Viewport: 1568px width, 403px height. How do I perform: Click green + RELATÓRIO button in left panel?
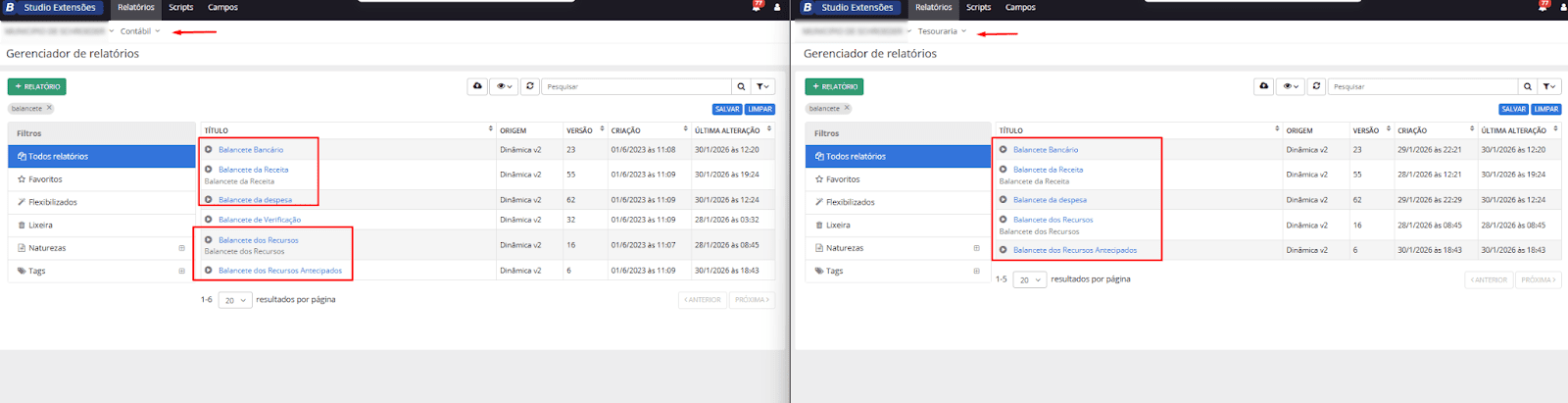point(37,86)
